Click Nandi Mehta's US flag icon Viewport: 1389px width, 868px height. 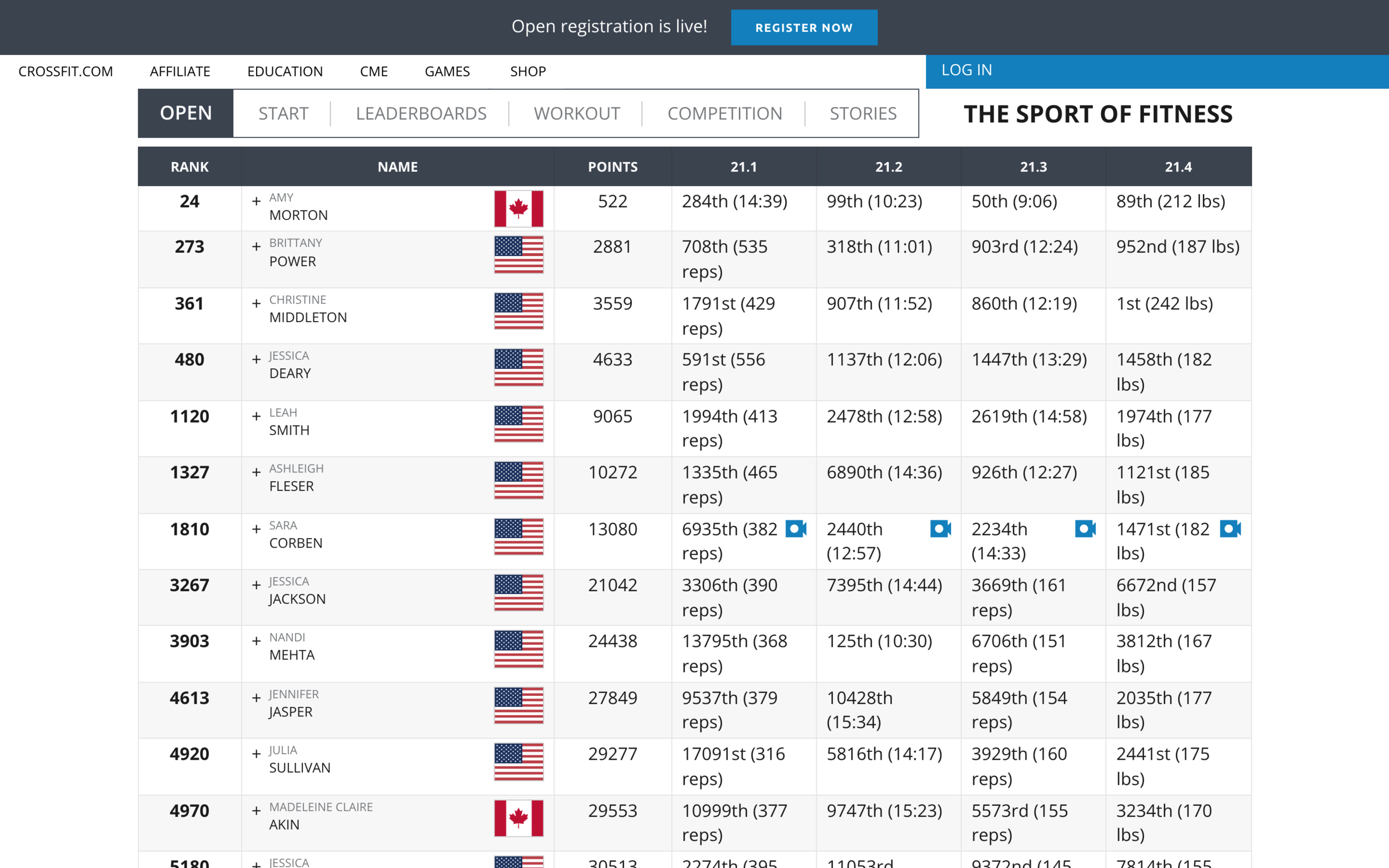point(518,649)
